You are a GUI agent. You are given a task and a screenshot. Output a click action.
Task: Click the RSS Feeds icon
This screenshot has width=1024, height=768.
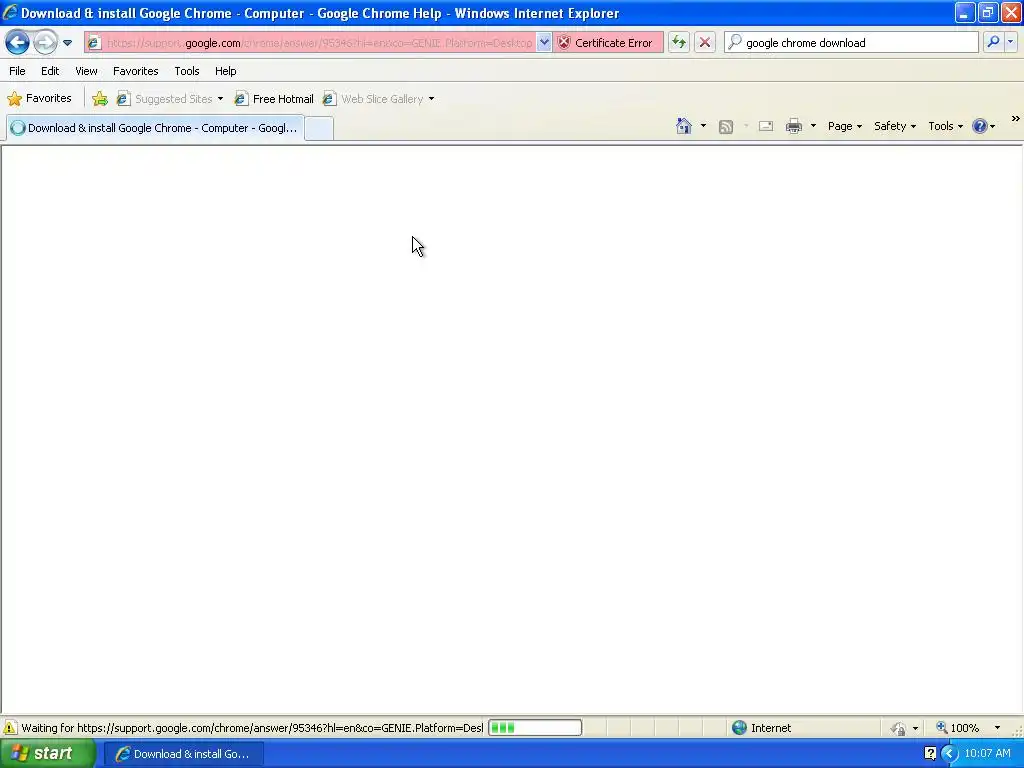click(726, 127)
